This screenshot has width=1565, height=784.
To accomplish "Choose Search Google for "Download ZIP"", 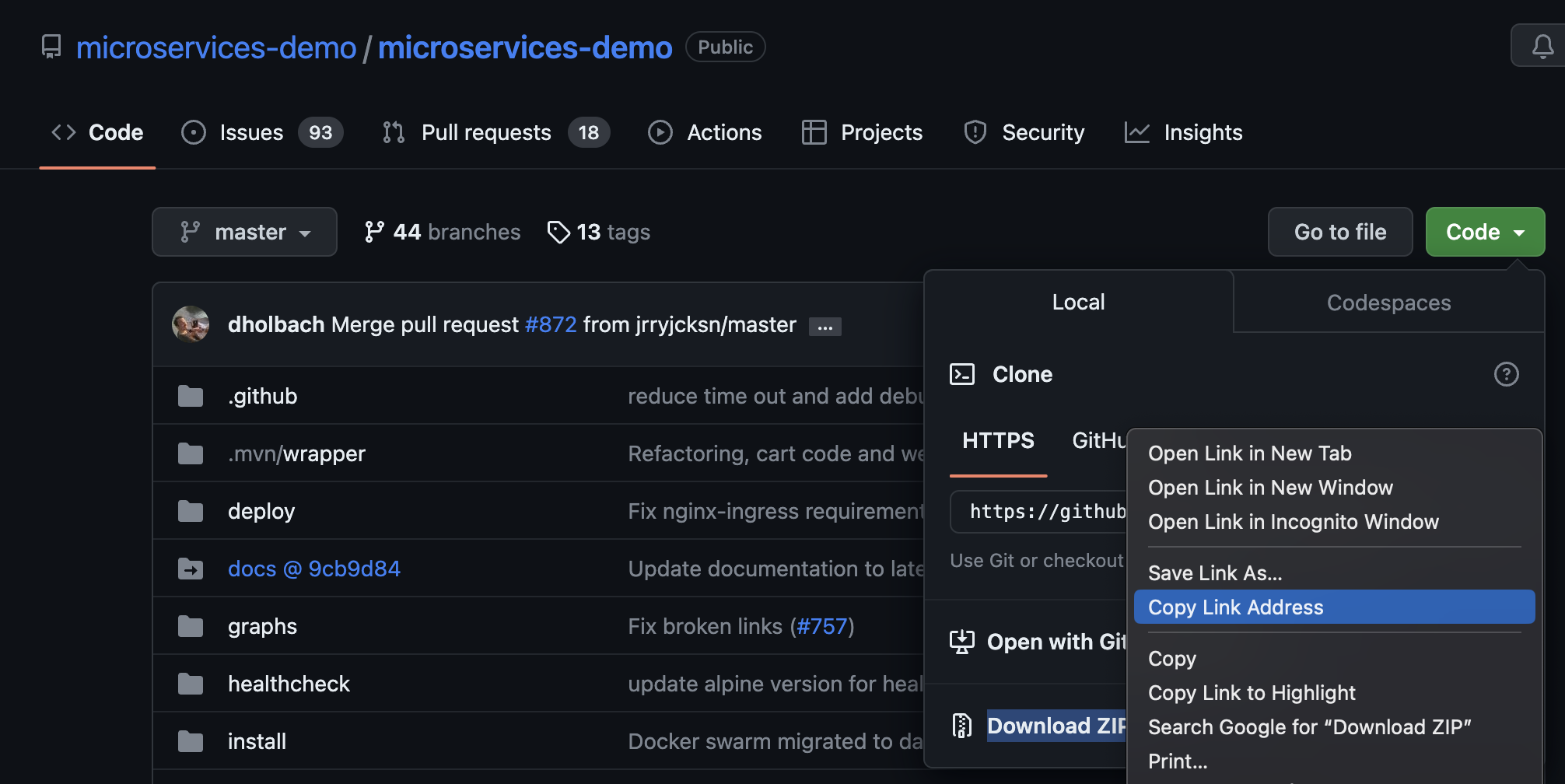I will [x=1335, y=727].
